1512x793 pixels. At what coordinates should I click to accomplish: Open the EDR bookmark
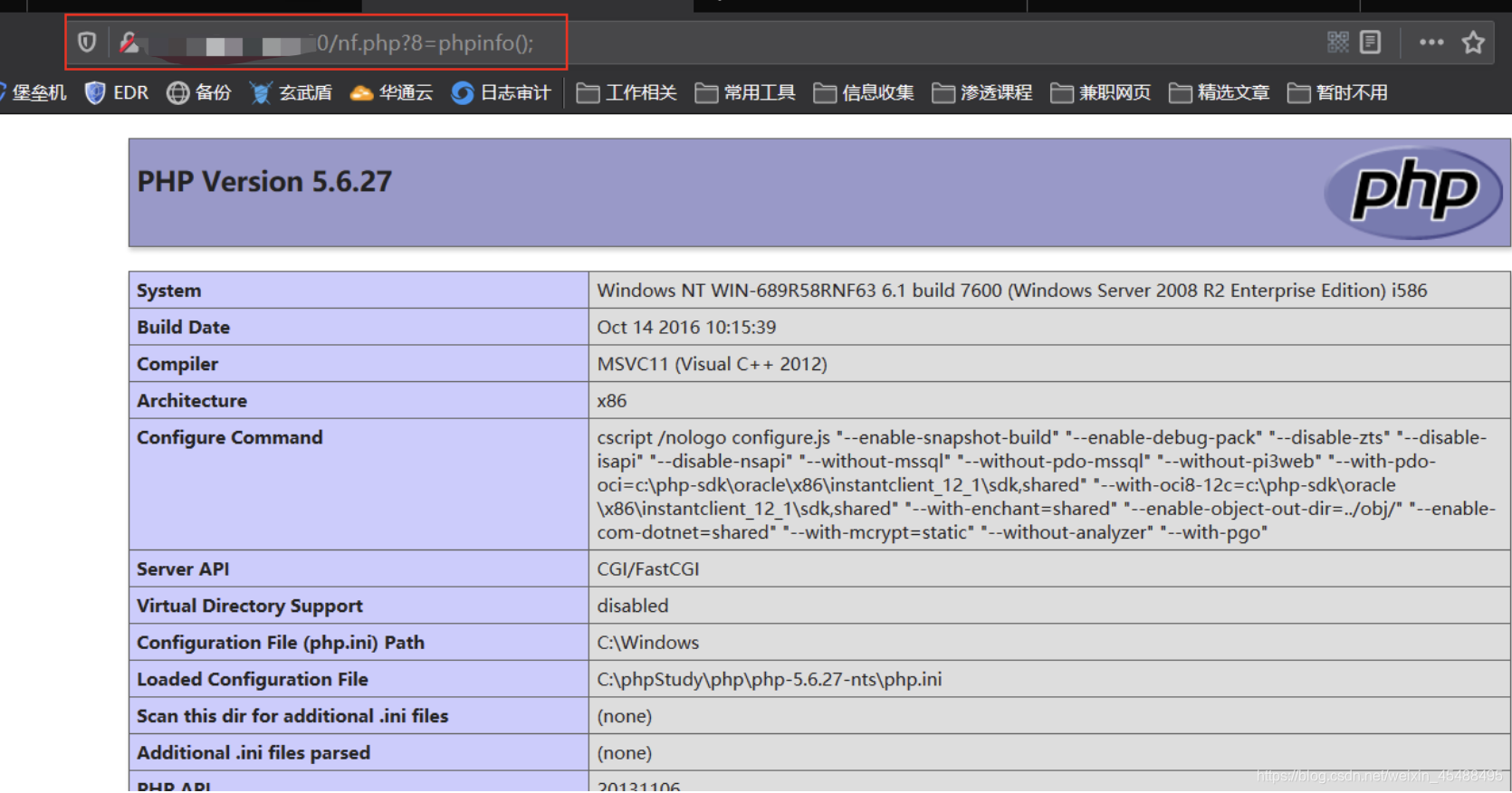tap(116, 92)
